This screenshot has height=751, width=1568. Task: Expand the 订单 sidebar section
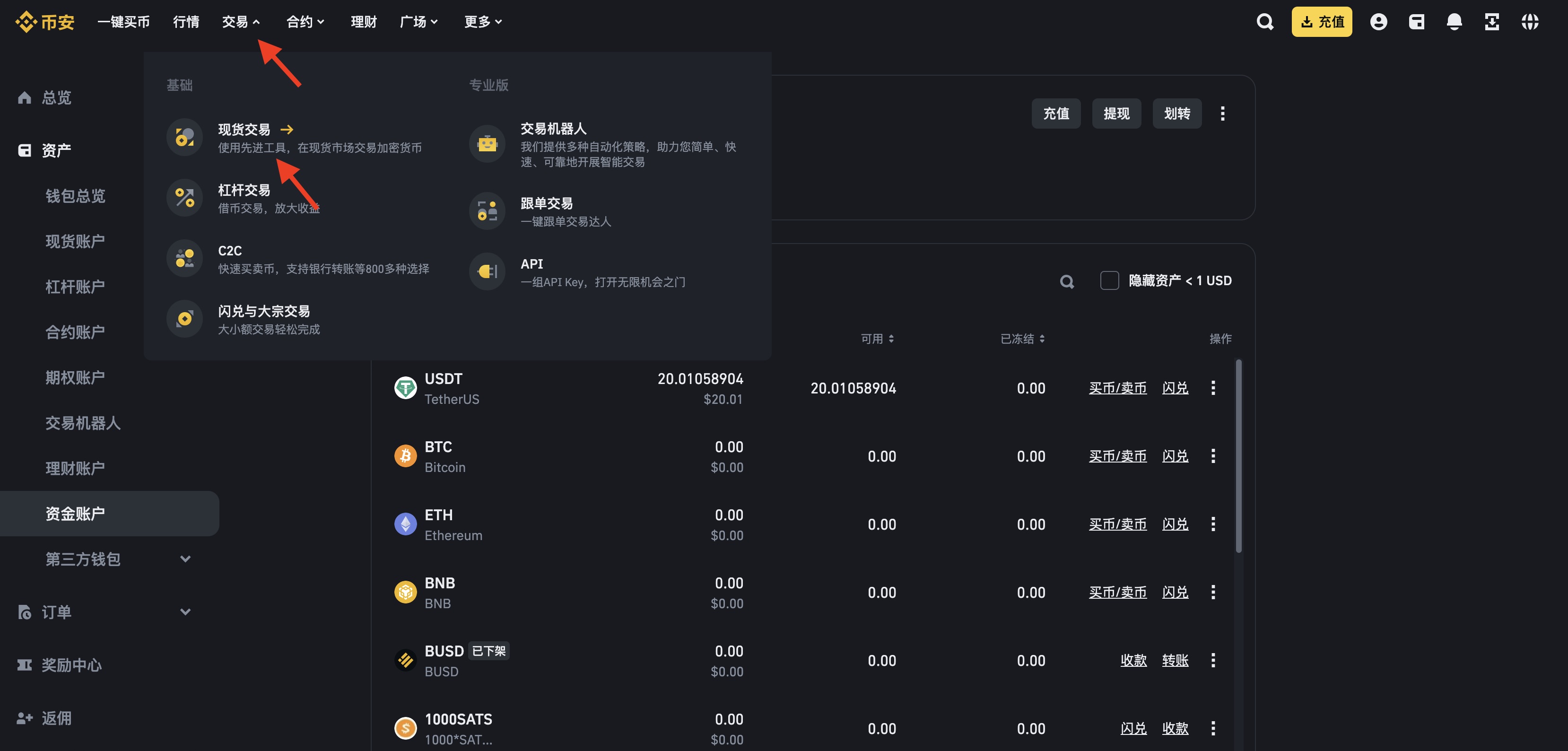(x=185, y=611)
